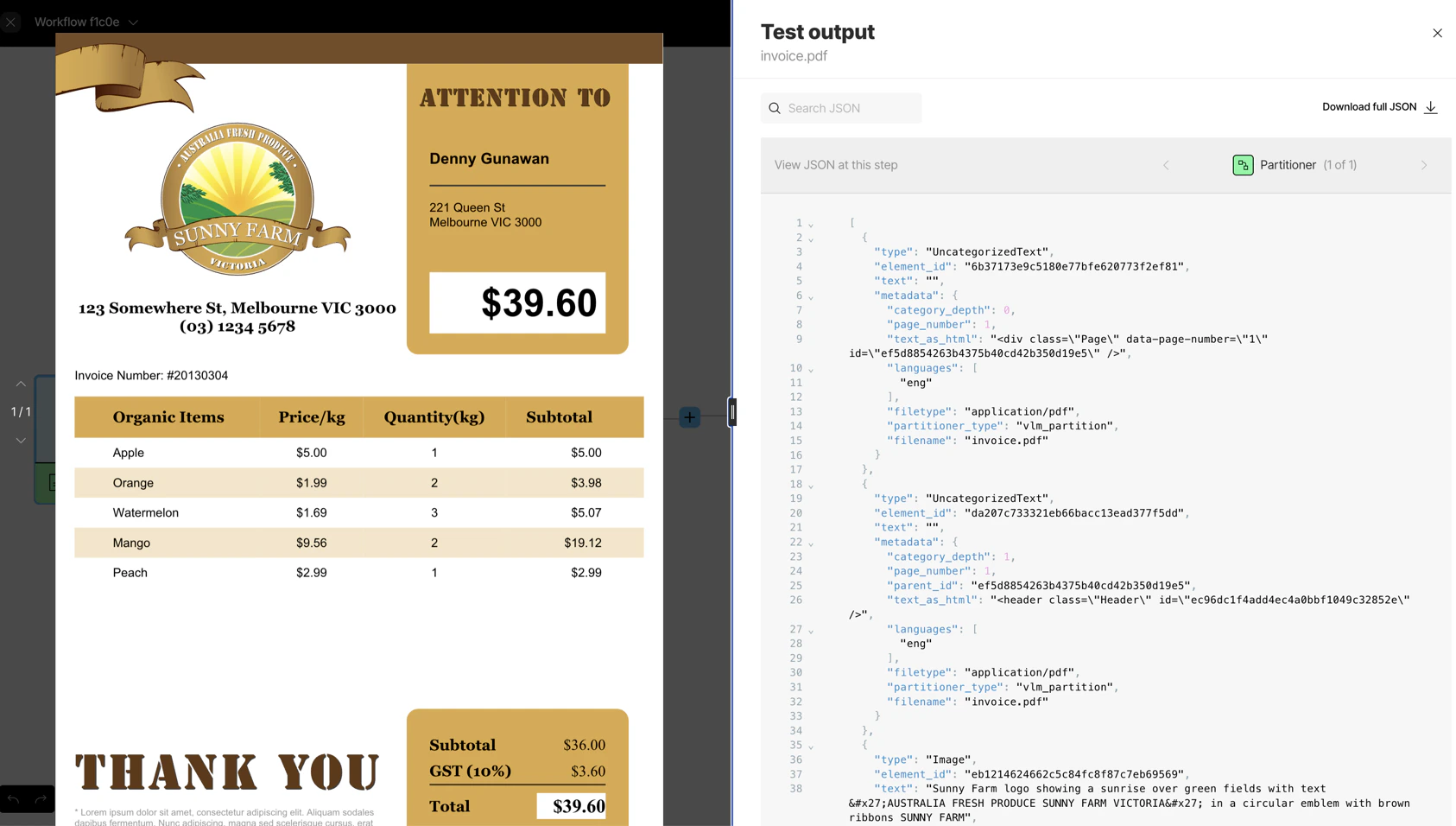Click the download arrow icon
Viewport: 1456px width, 826px height.
point(1431,107)
